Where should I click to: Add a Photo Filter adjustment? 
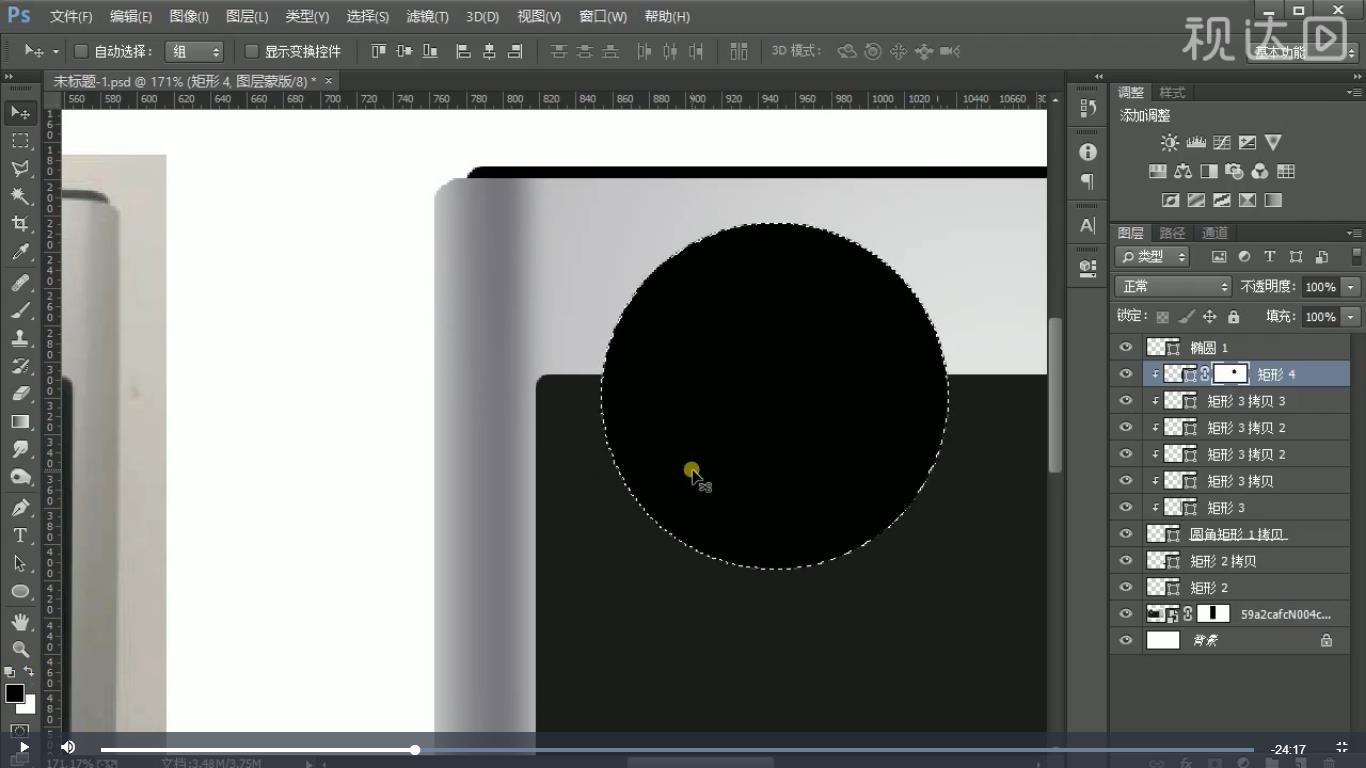pos(1234,171)
